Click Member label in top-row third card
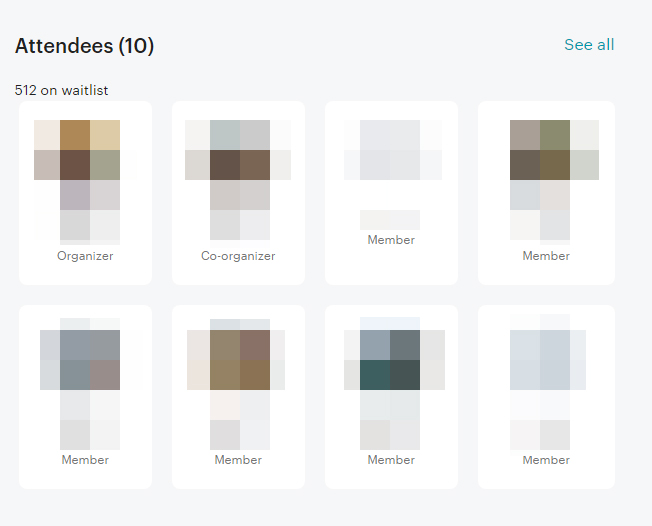Viewport: 652px width, 526px height. pos(391,240)
